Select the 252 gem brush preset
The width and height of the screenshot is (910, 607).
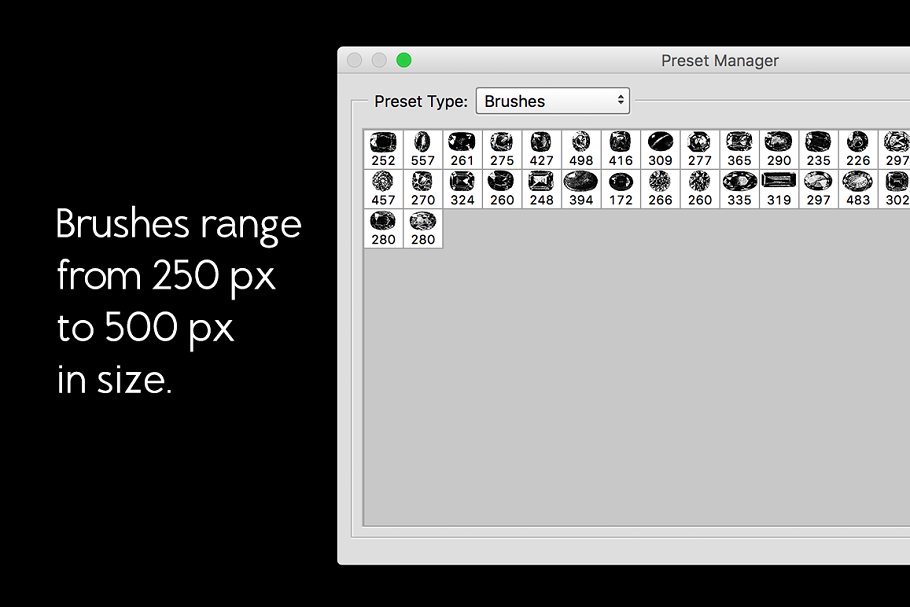click(383, 148)
